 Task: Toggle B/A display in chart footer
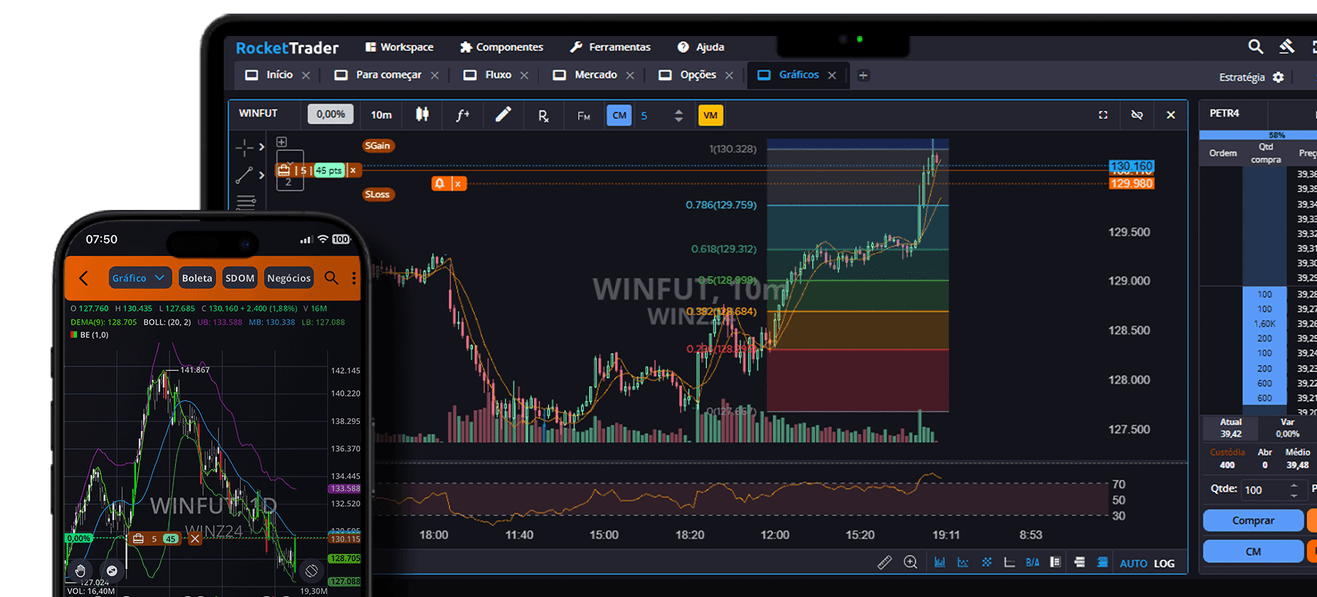(x=1033, y=563)
